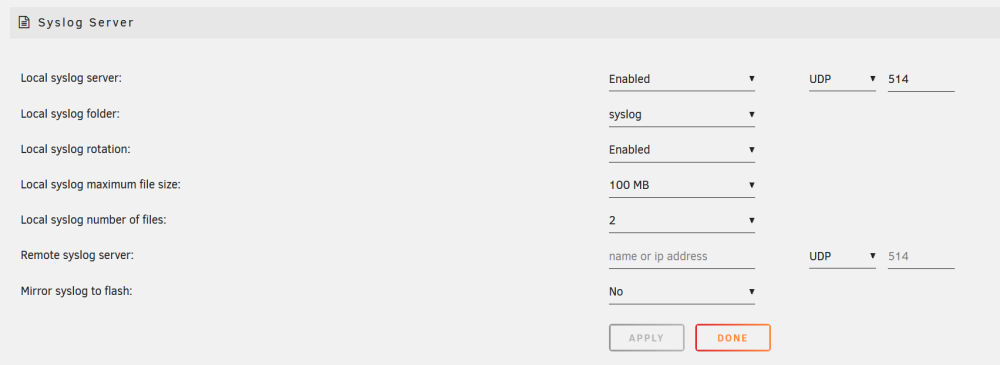Image resolution: width=1000 pixels, height=365 pixels.
Task: Click the Remote syslog server address field
Action: pyautogui.click(x=682, y=257)
